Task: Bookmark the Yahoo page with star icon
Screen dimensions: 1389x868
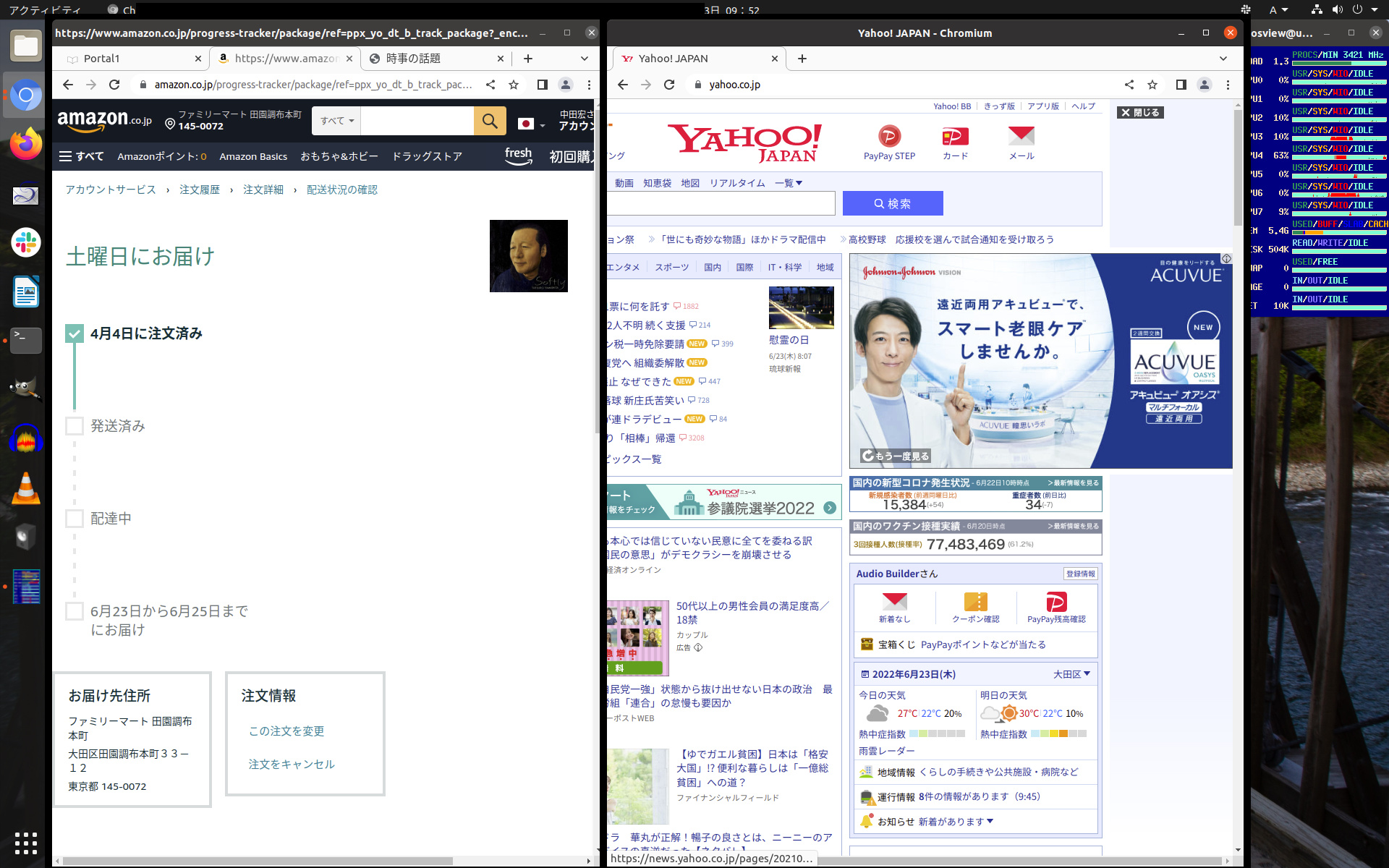Action: click(x=1152, y=85)
